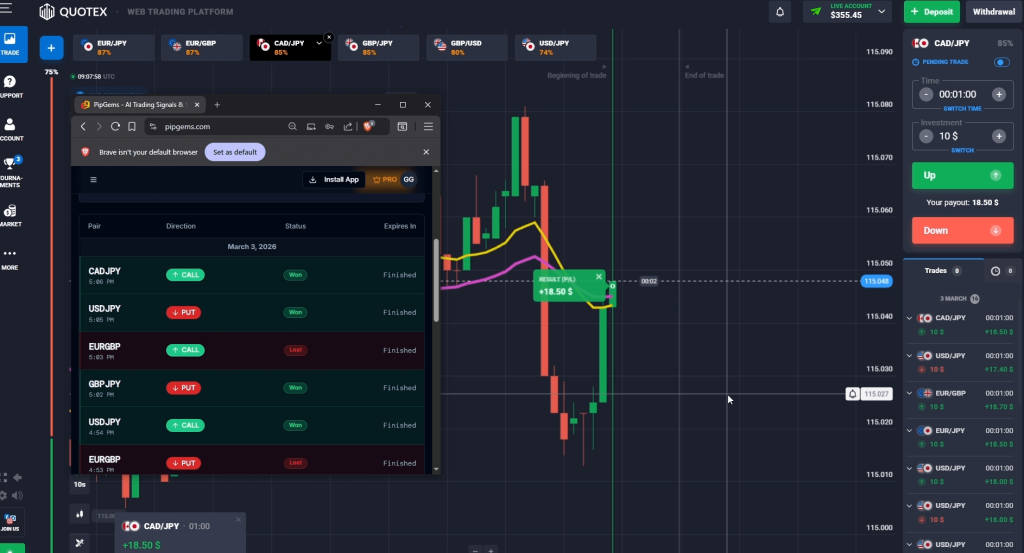Open the PipGems site hamburger menu

(x=93, y=180)
